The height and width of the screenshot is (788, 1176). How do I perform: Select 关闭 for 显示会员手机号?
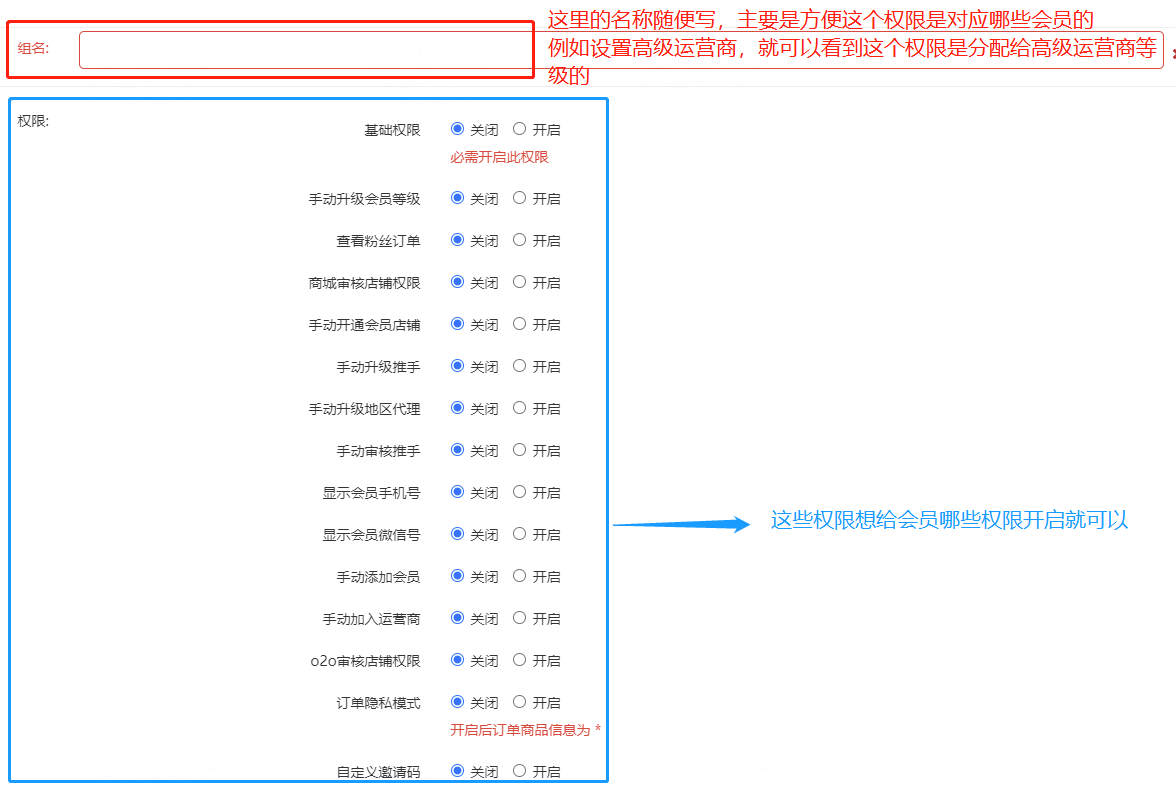[x=457, y=492]
